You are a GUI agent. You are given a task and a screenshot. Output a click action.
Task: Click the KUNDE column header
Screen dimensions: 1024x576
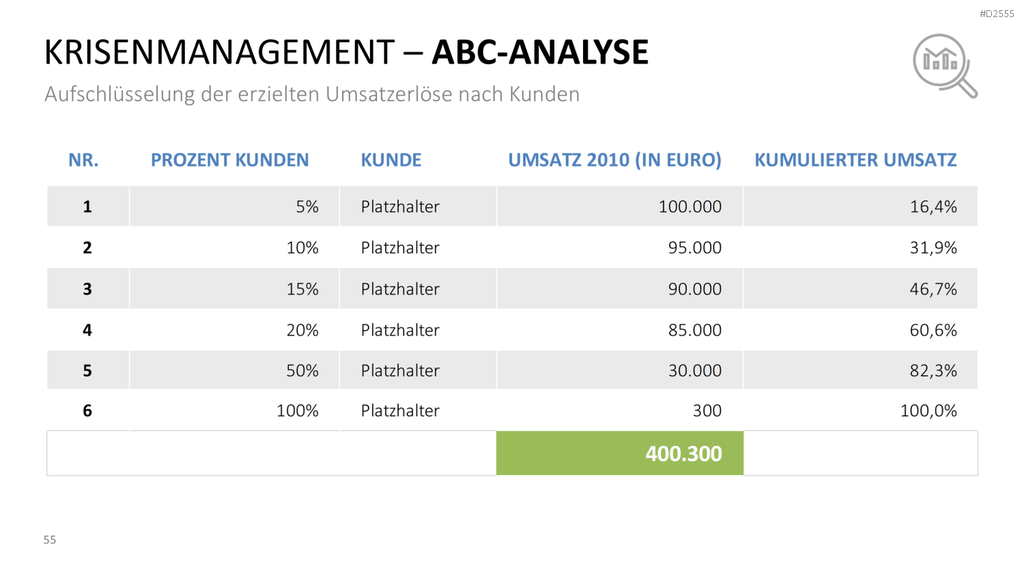391,160
